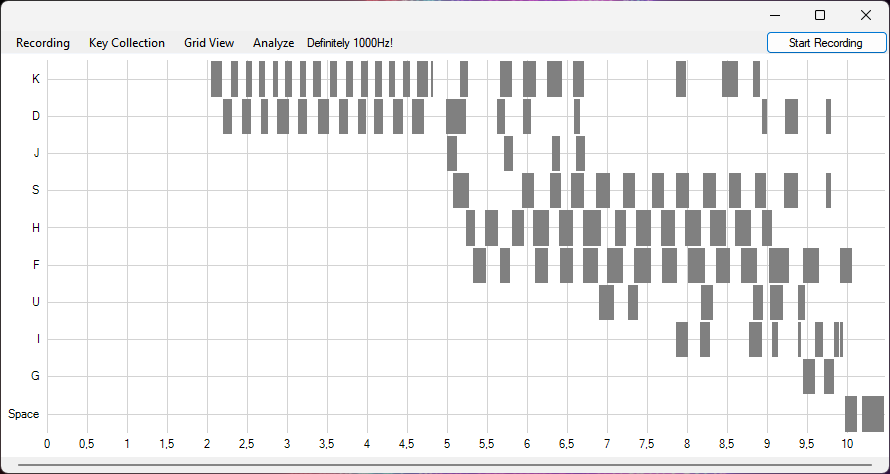Click the time axis label 5
Viewport: 890px width, 474px height.
pyautogui.click(x=447, y=444)
